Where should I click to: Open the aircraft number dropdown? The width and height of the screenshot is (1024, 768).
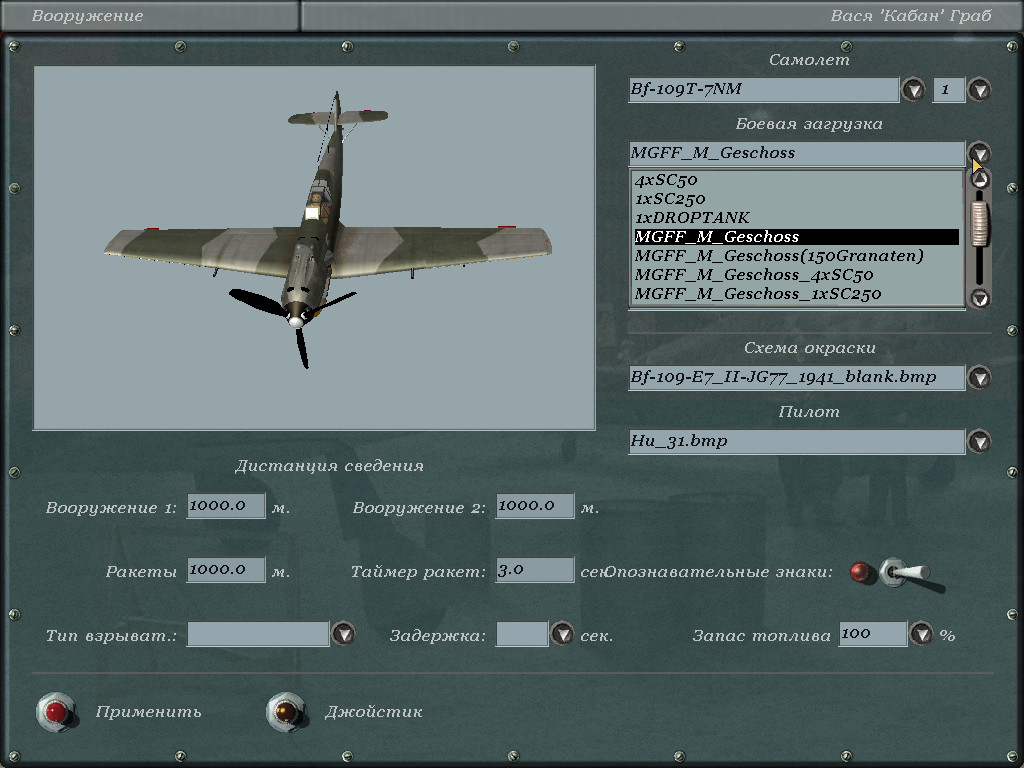[x=979, y=90]
